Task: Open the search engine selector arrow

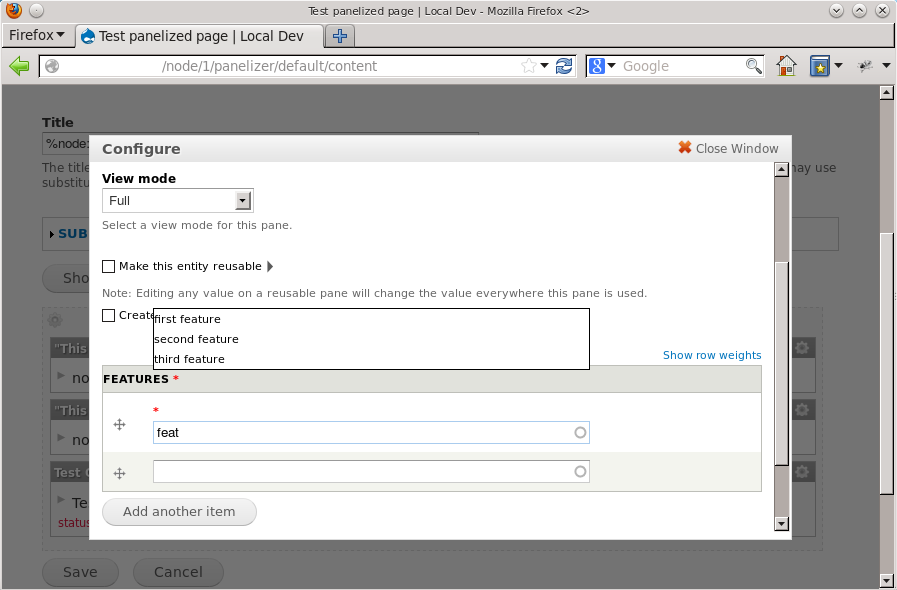Action: [611, 66]
